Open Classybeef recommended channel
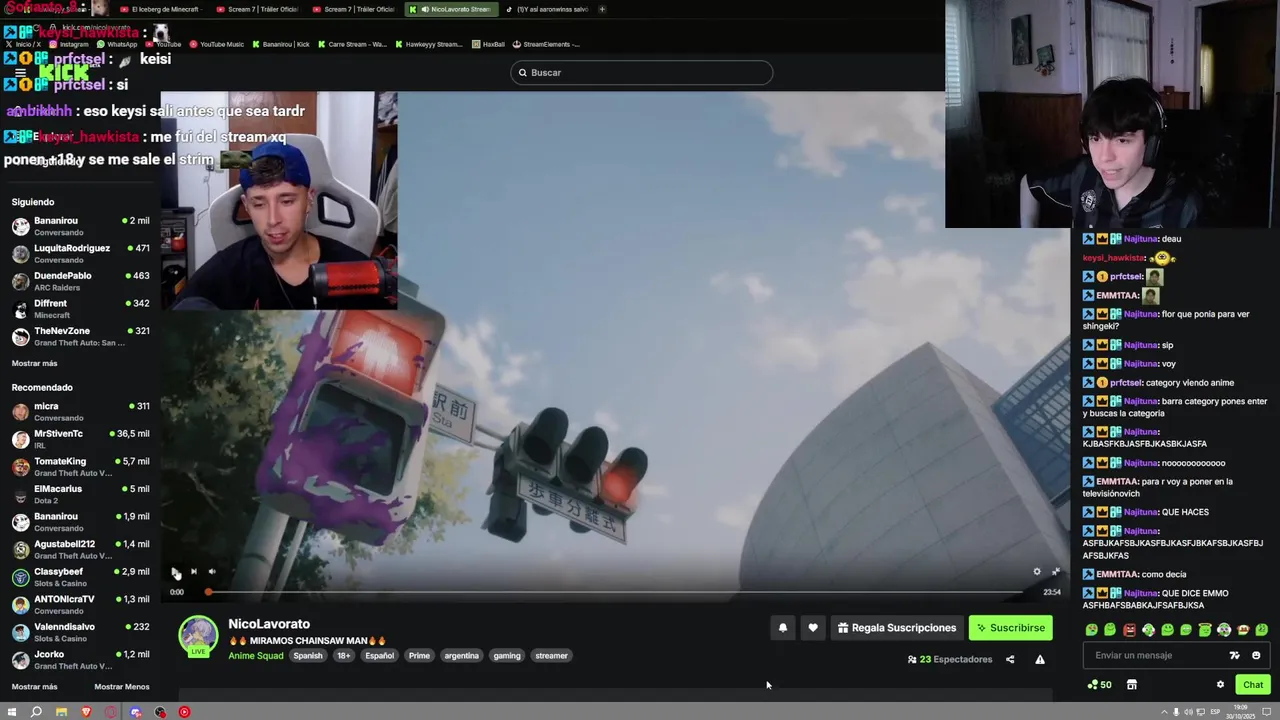 tap(80, 577)
